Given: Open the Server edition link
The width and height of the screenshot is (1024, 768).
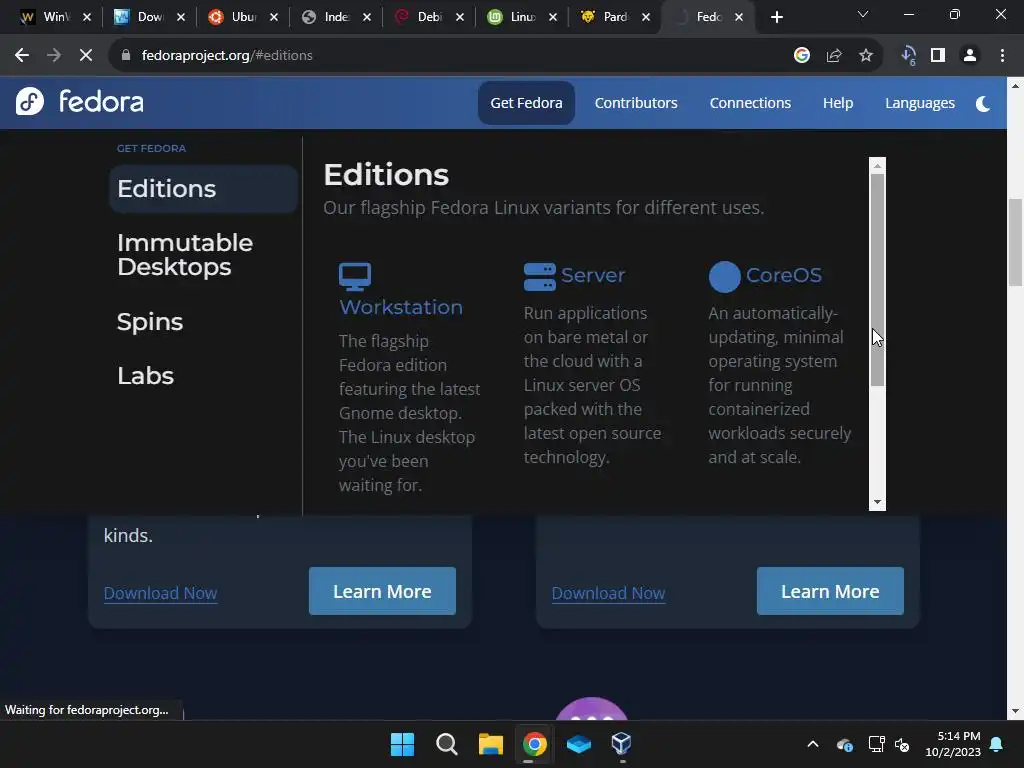Looking at the screenshot, I should (x=593, y=275).
